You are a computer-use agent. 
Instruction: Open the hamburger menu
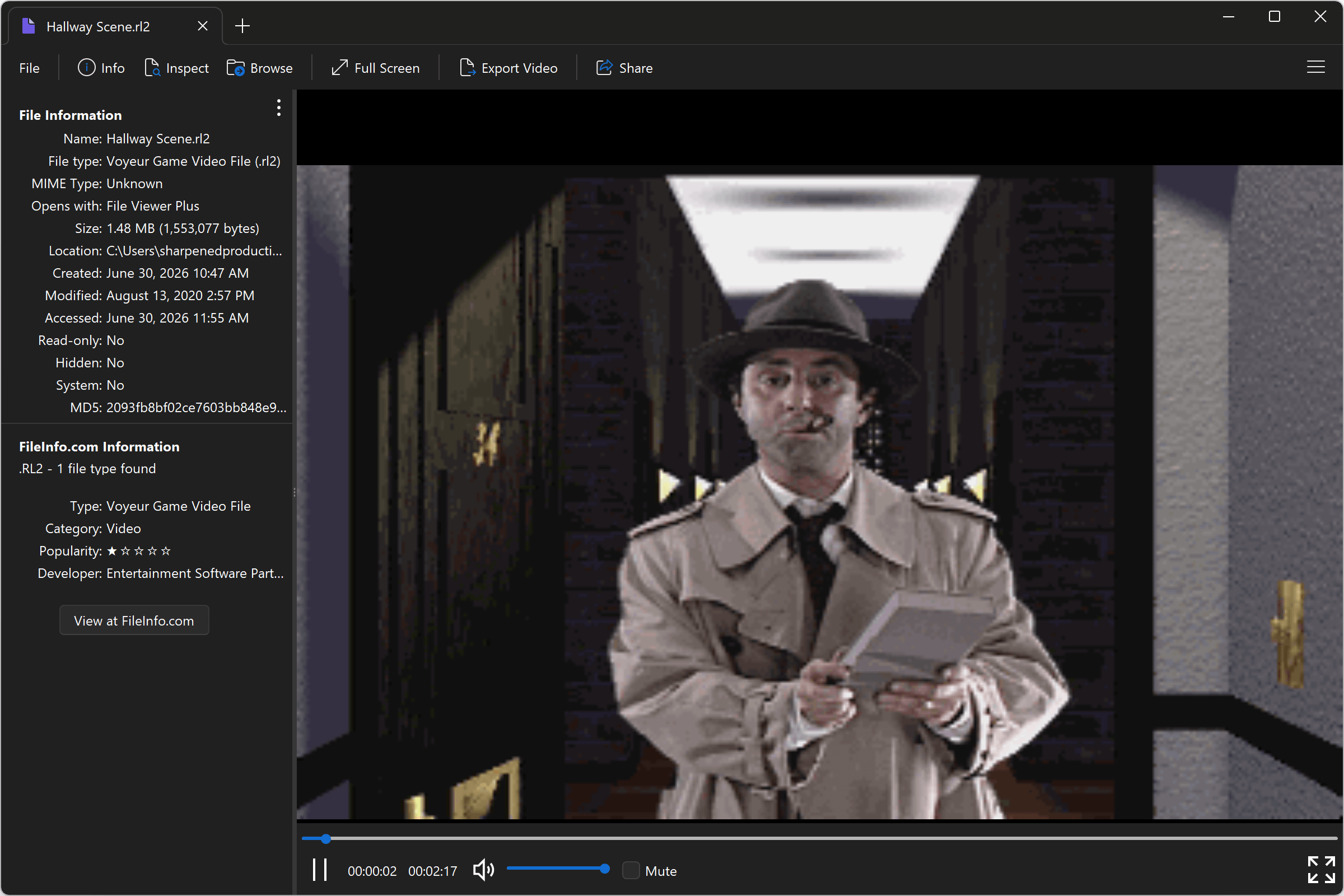(x=1315, y=67)
